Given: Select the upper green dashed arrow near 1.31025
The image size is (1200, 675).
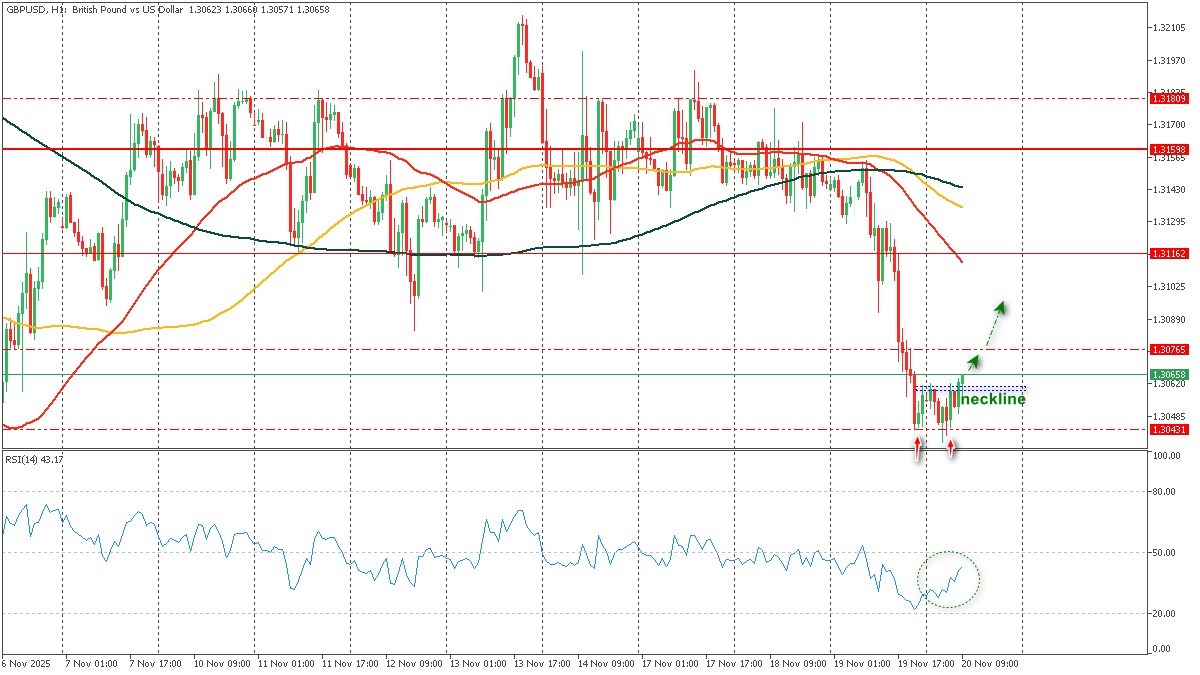Looking at the screenshot, I should coord(995,320).
